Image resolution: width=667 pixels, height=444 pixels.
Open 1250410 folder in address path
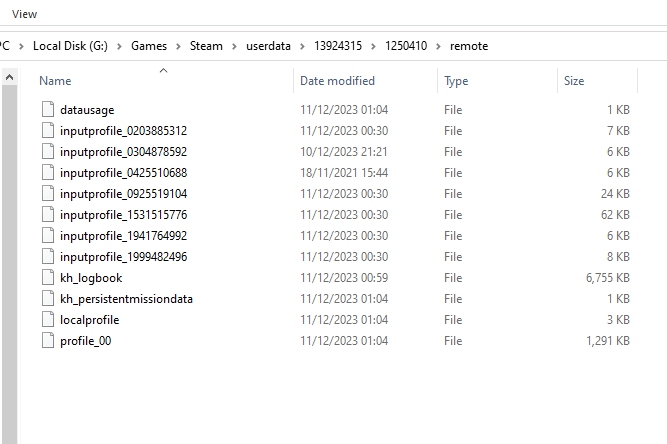[x=406, y=46]
